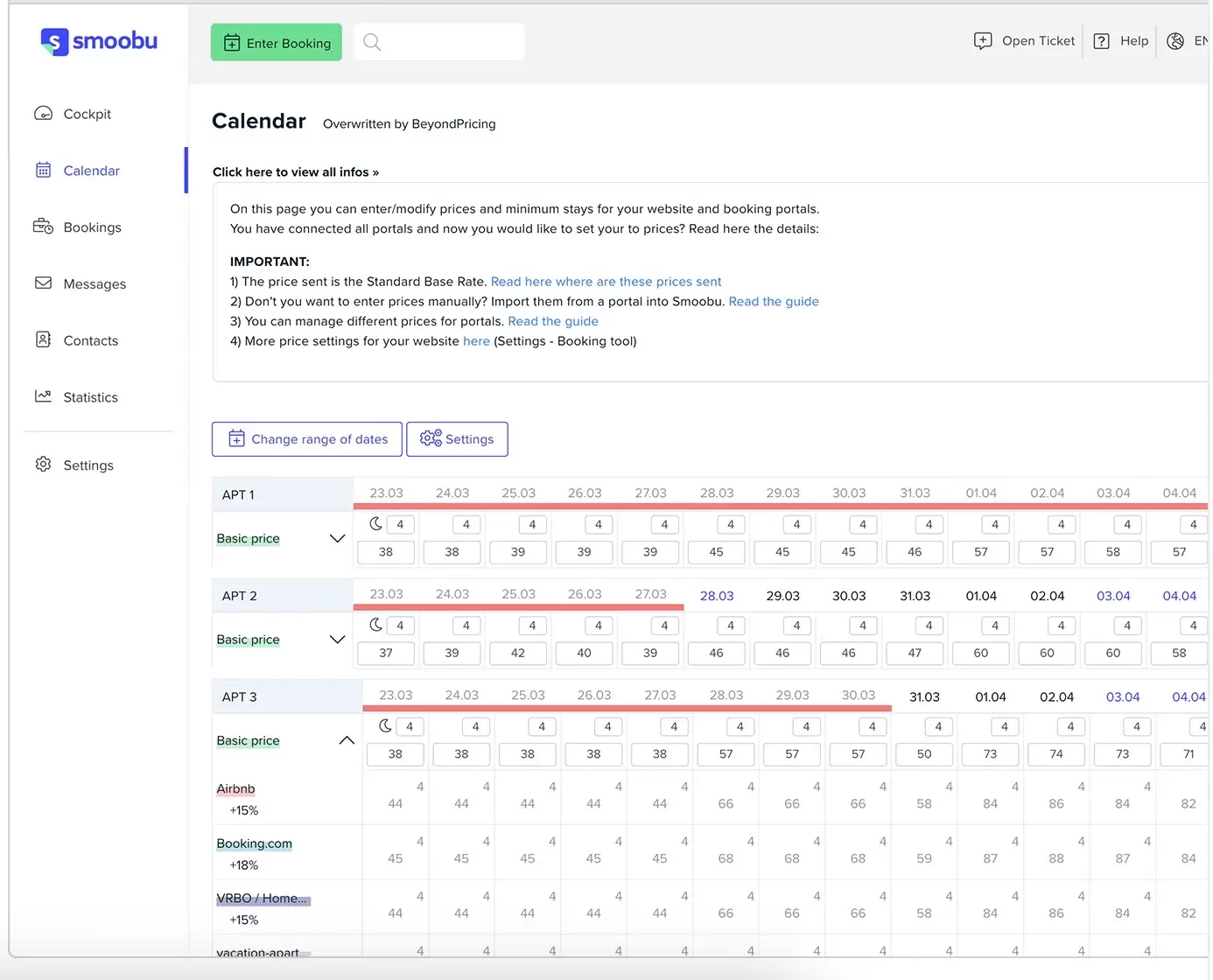This screenshot has width=1213, height=980.
Task: Click the APT 1 minimum stay moon icon
Action: point(375,524)
